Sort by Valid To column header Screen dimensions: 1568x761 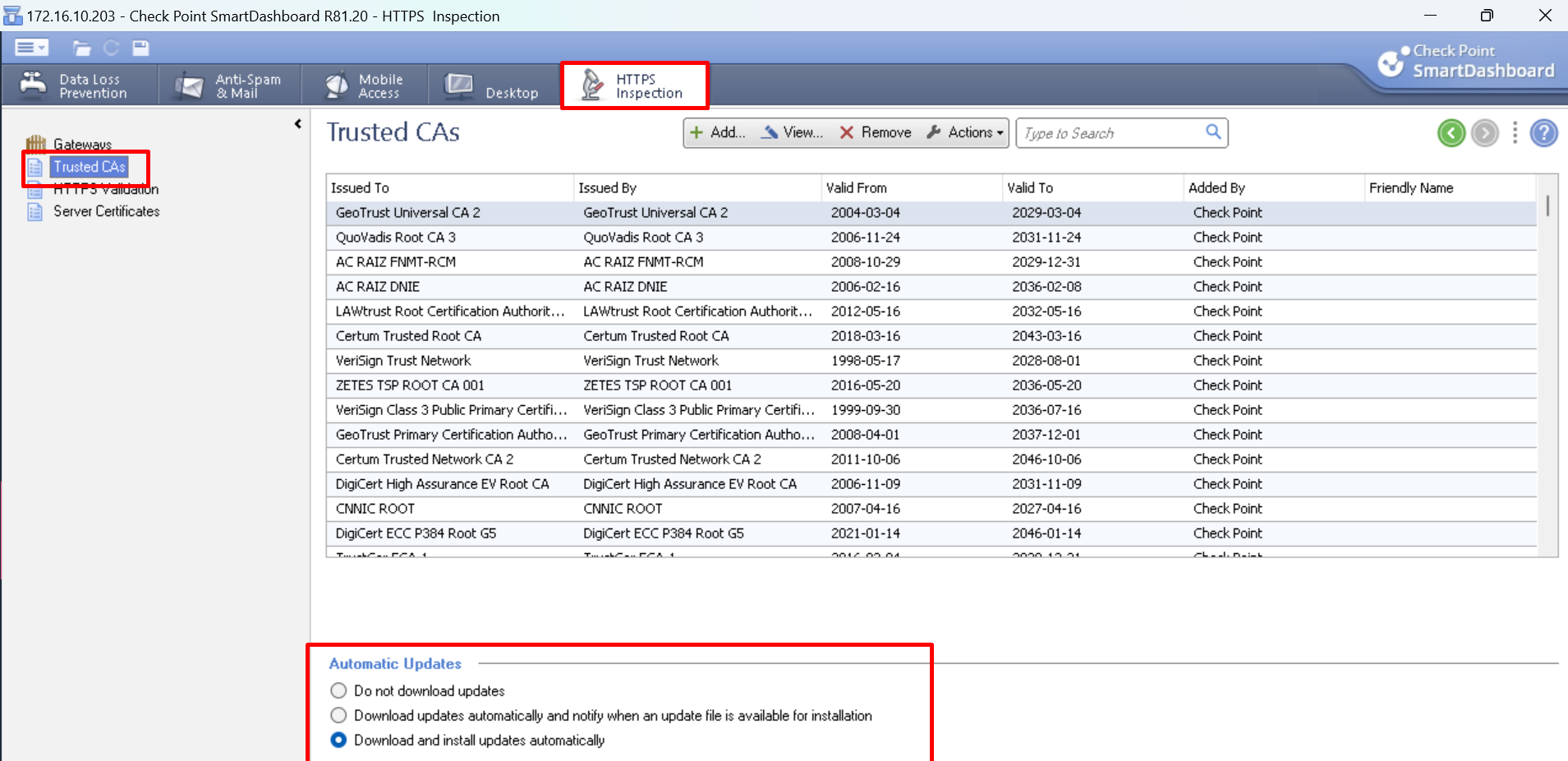[1092, 187]
